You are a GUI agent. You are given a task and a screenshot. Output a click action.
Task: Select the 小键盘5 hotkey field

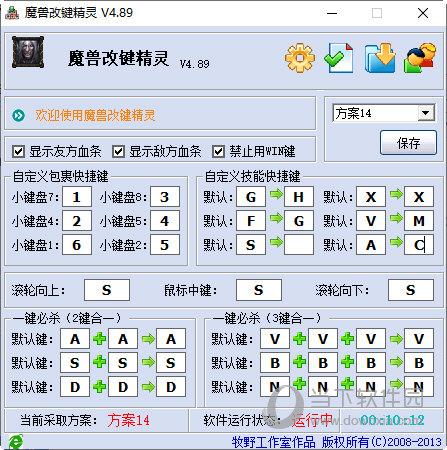coord(165,221)
